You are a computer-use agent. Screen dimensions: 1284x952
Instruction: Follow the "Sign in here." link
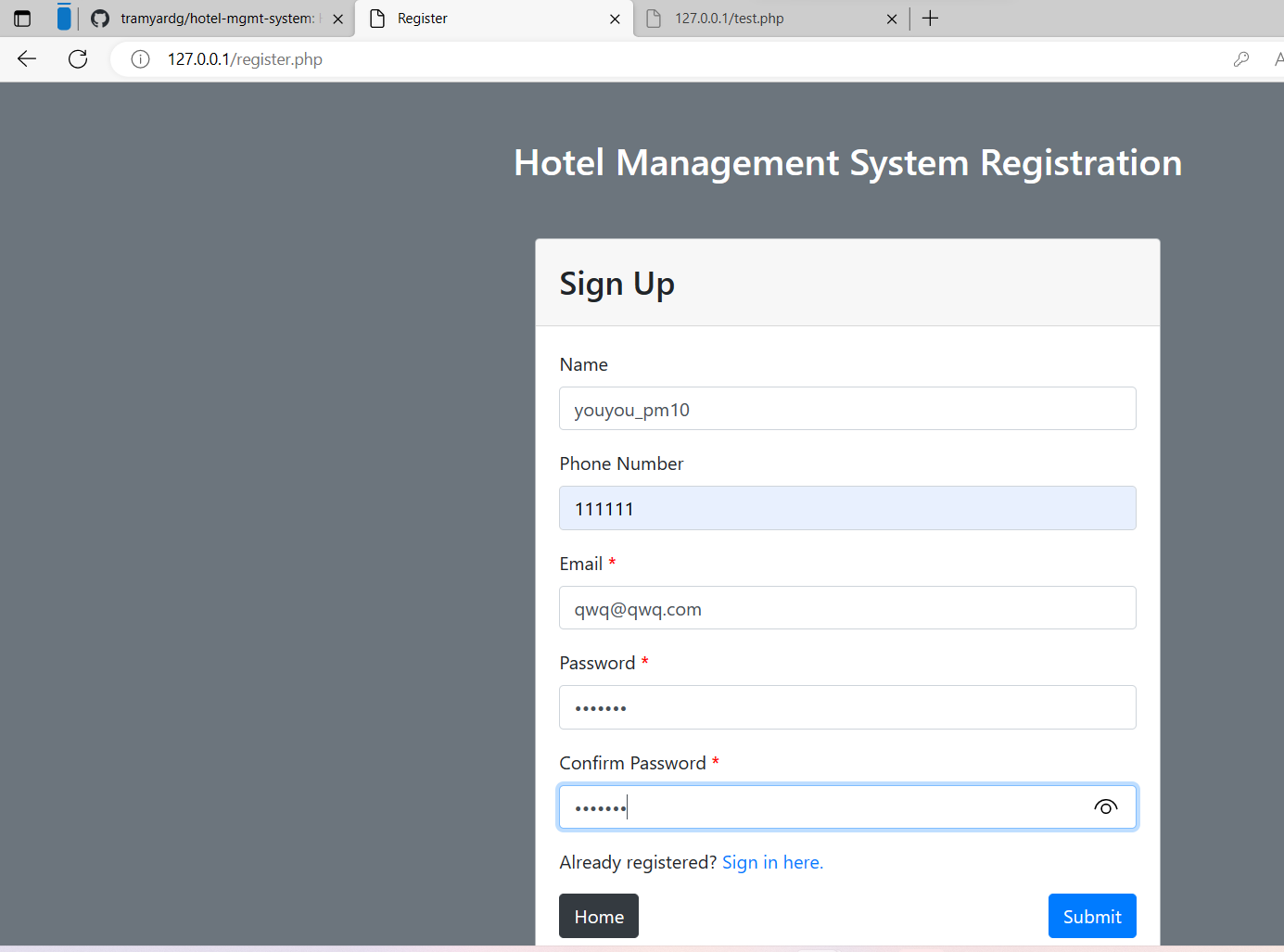[772, 863]
